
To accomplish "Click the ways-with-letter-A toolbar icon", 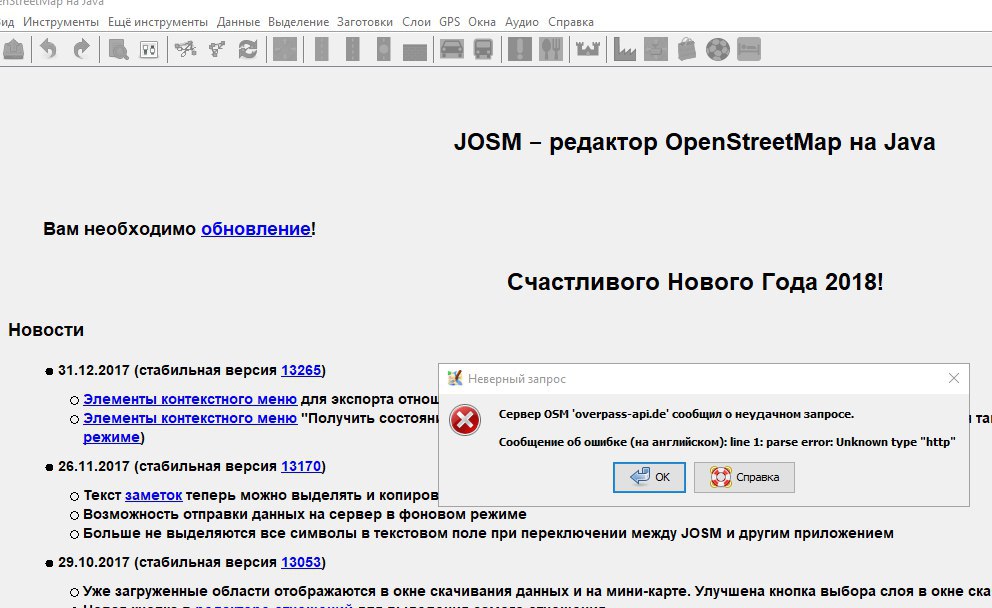I will point(185,49).
